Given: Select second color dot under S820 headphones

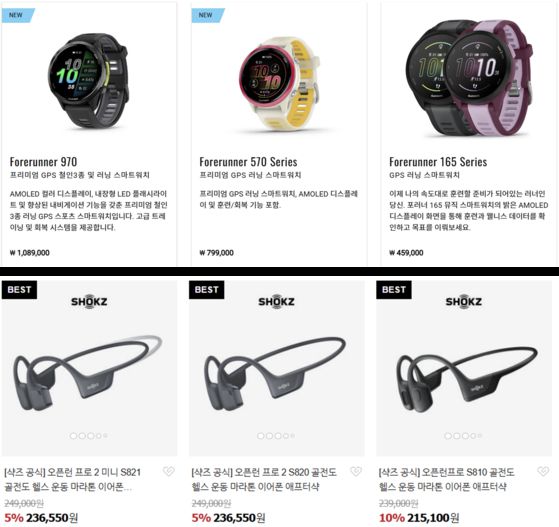Looking at the screenshot, I should (270, 436).
